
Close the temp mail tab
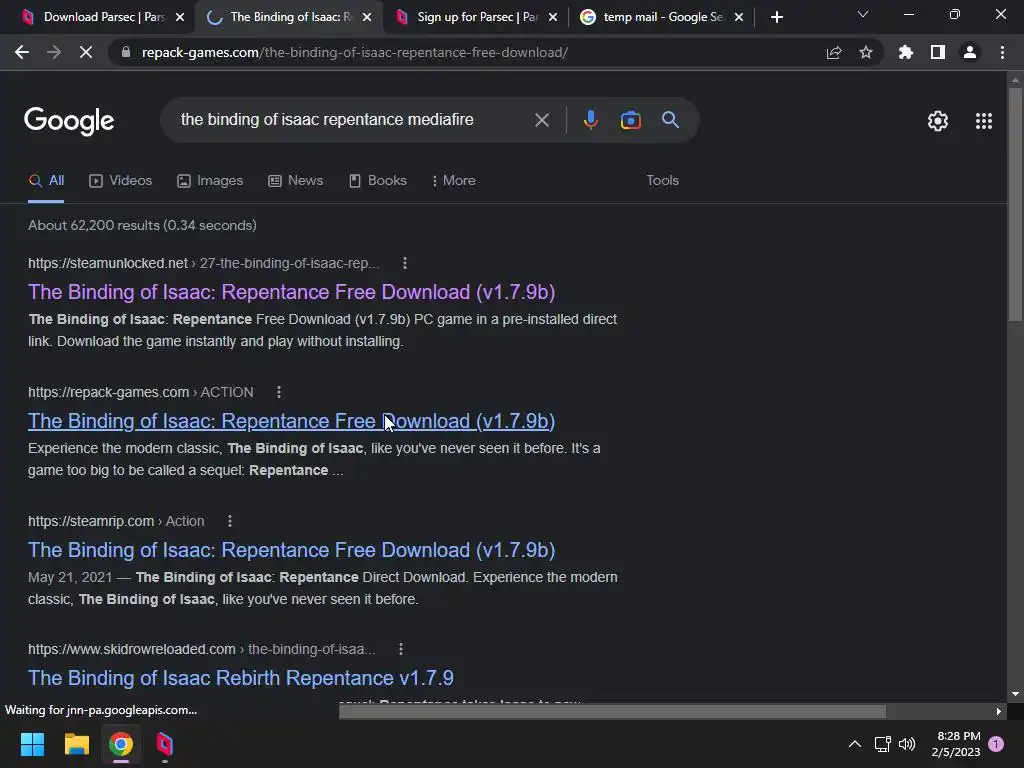tap(739, 17)
